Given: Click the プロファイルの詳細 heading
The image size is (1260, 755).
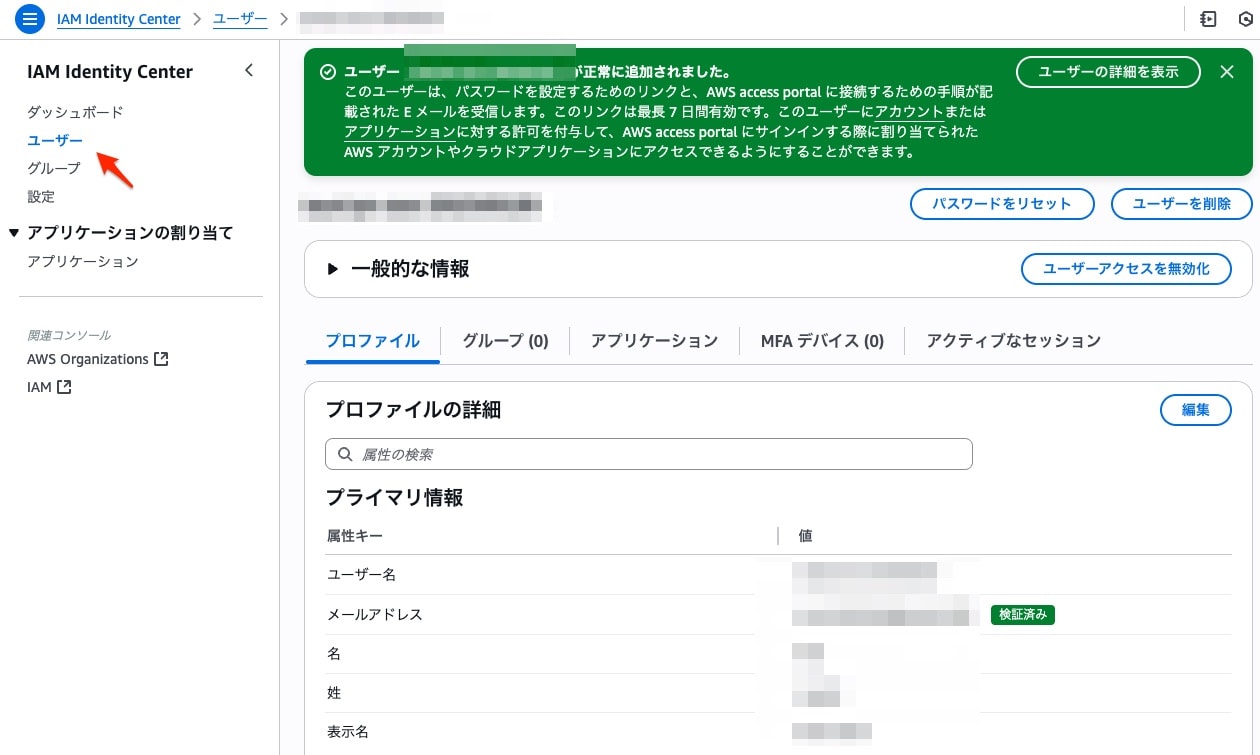Looking at the screenshot, I should [413, 409].
